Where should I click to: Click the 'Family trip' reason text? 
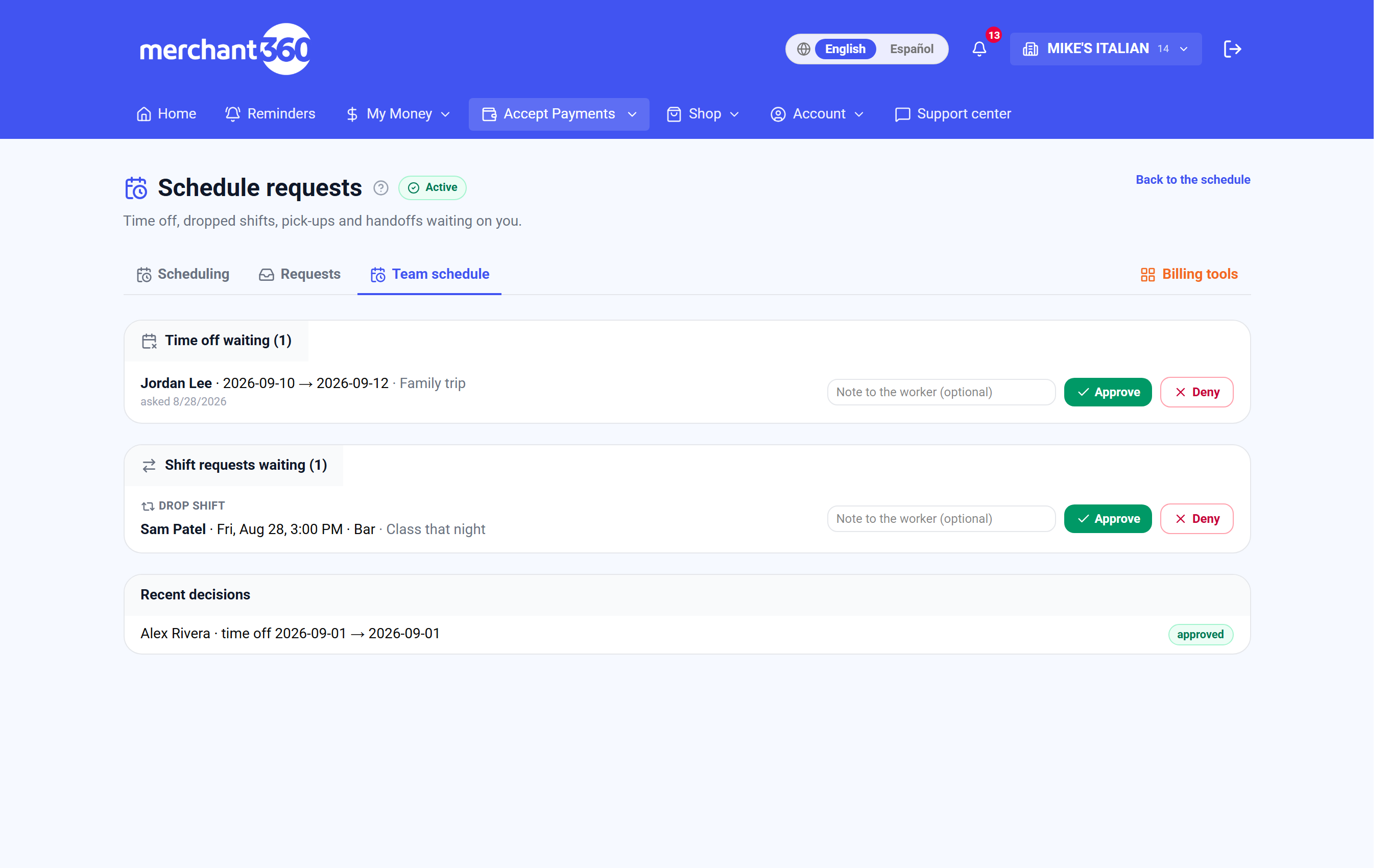[x=432, y=383]
